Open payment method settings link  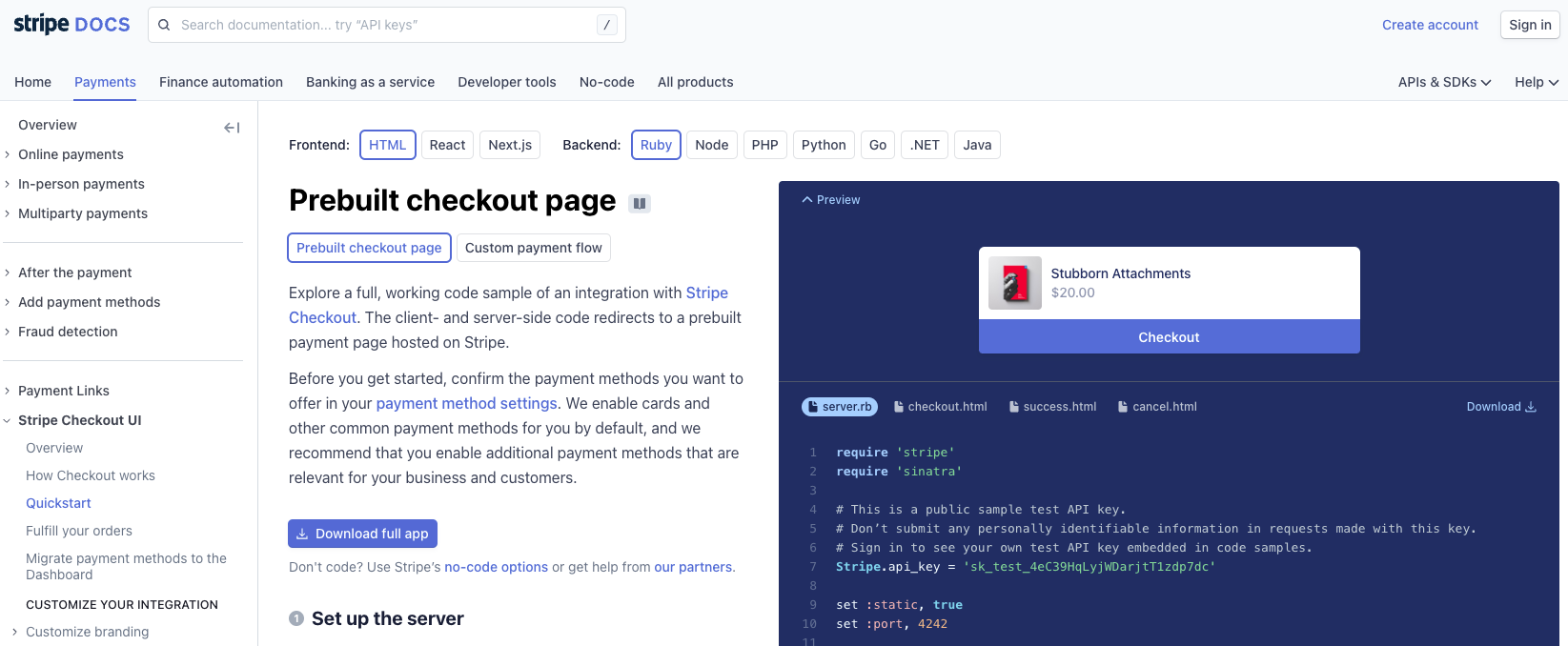tap(466, 404)
